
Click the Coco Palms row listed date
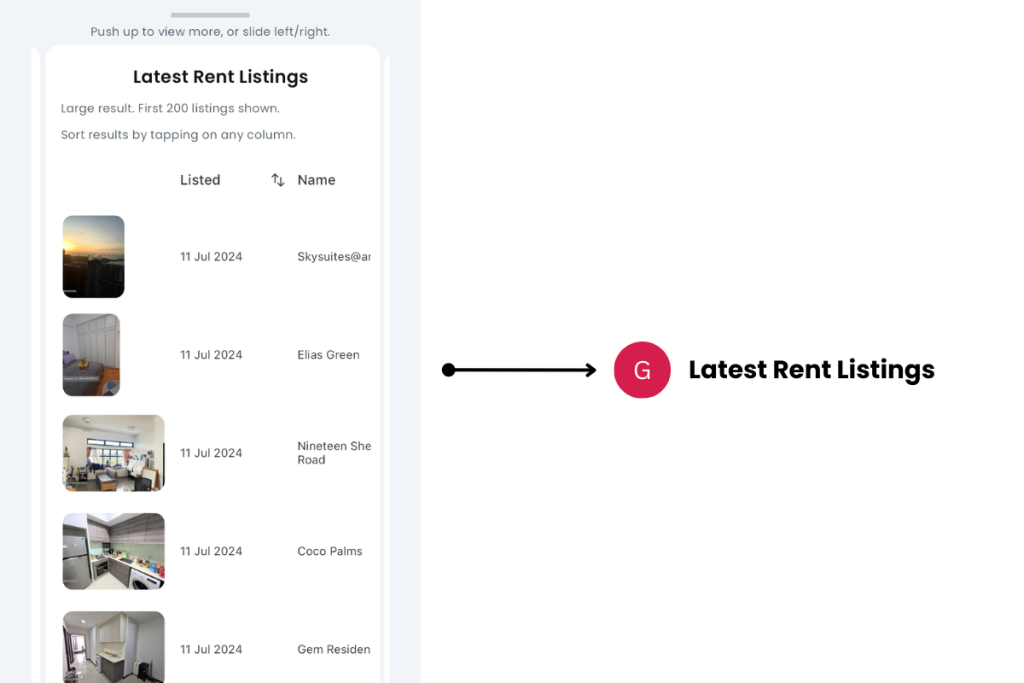pyautogui.click(x=211, y=551)
